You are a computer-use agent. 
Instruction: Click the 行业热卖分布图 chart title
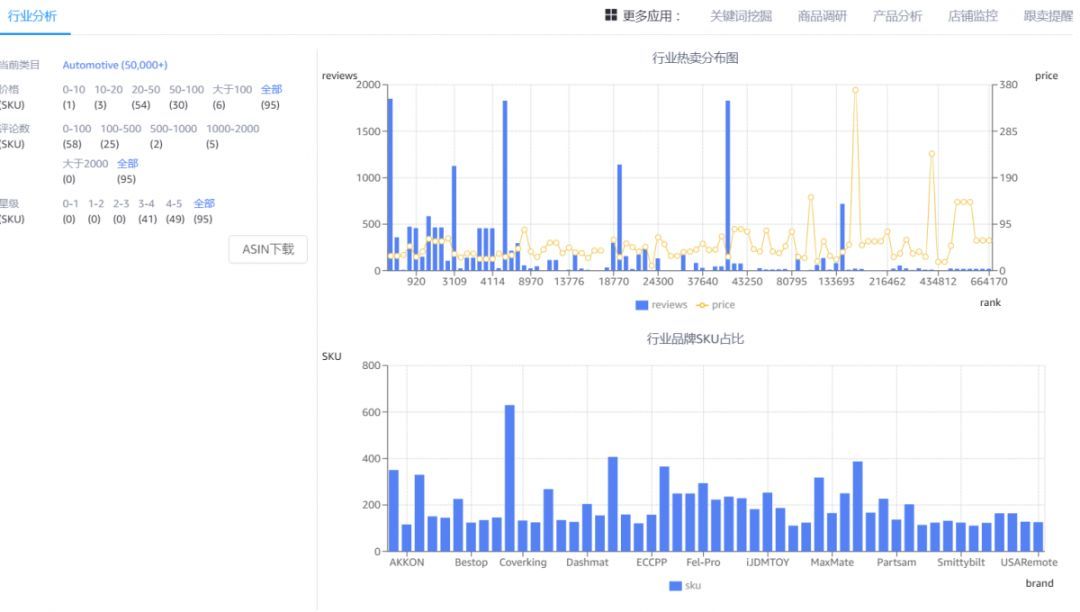point(695,58)
